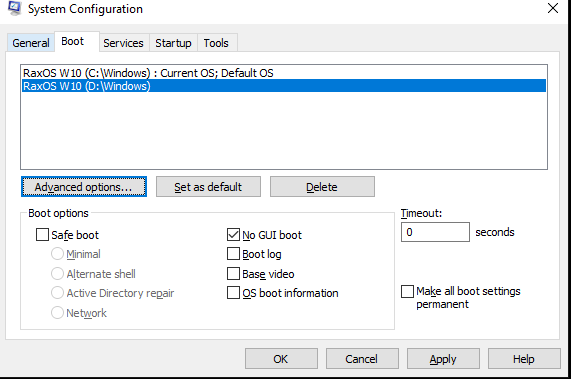Open Help for System Configuration
This screenshot has height=379, width=571.
click(x=524, y=359)
